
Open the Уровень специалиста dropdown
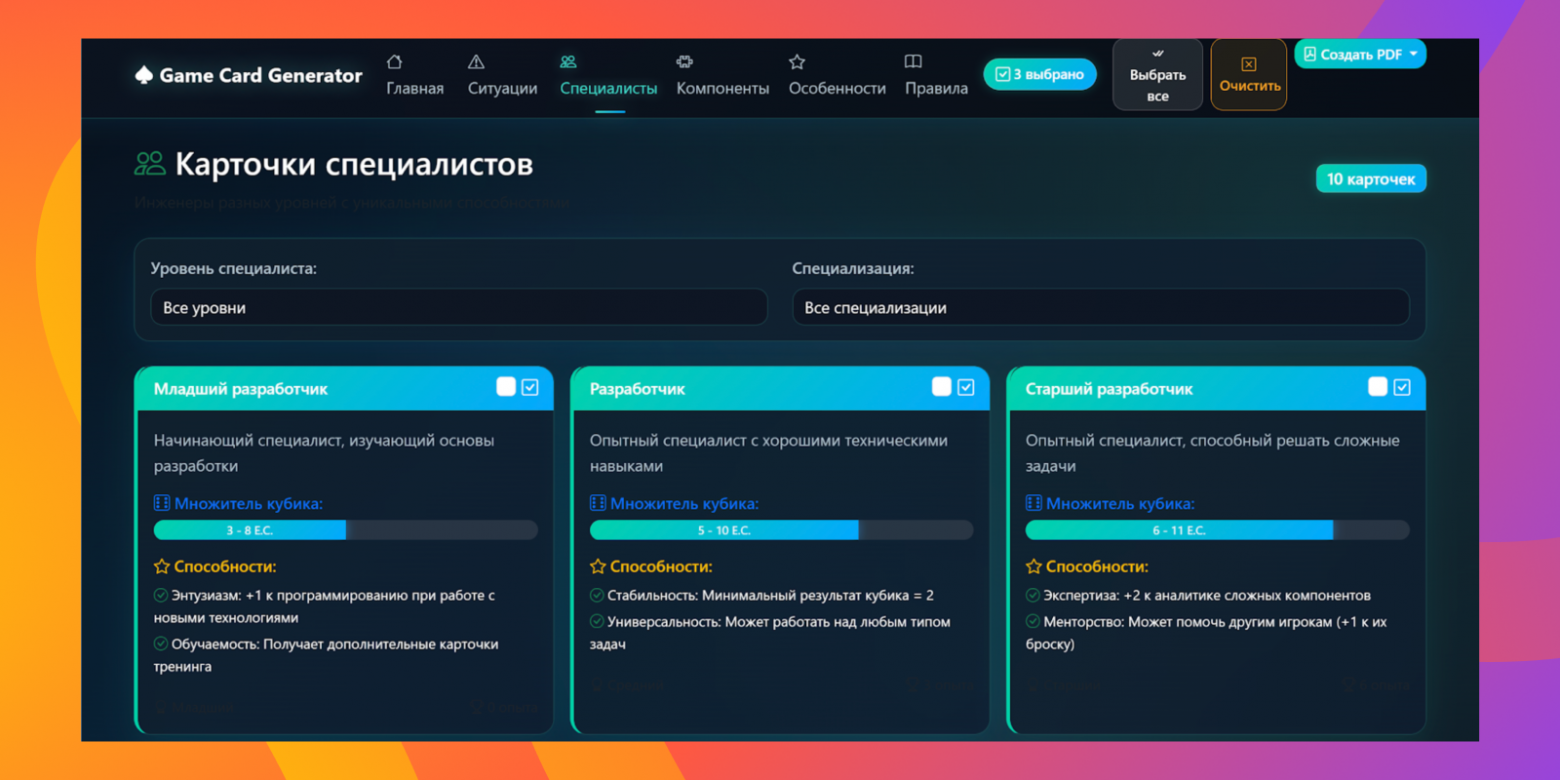tap(459, 308)
